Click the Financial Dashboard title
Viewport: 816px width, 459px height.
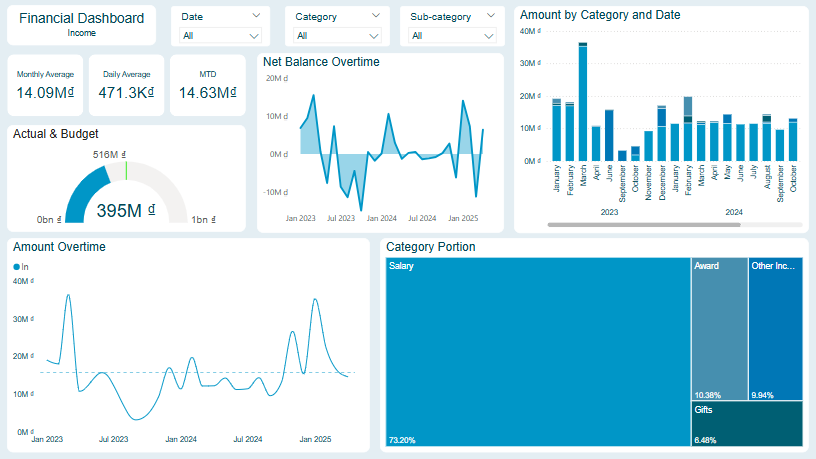pyautogui.click(x=82, y=18)
